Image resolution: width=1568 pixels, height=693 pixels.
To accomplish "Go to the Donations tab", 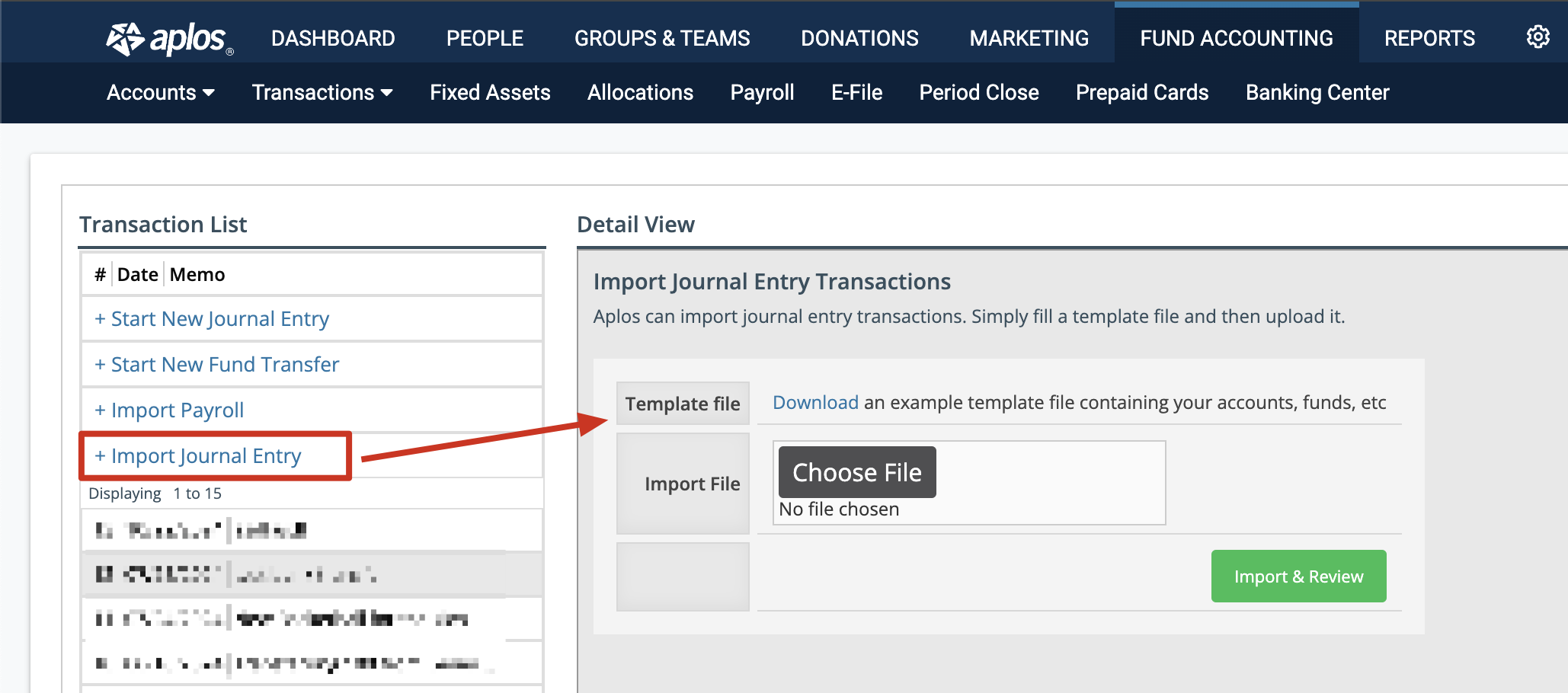I will click(x=859, y=38).
